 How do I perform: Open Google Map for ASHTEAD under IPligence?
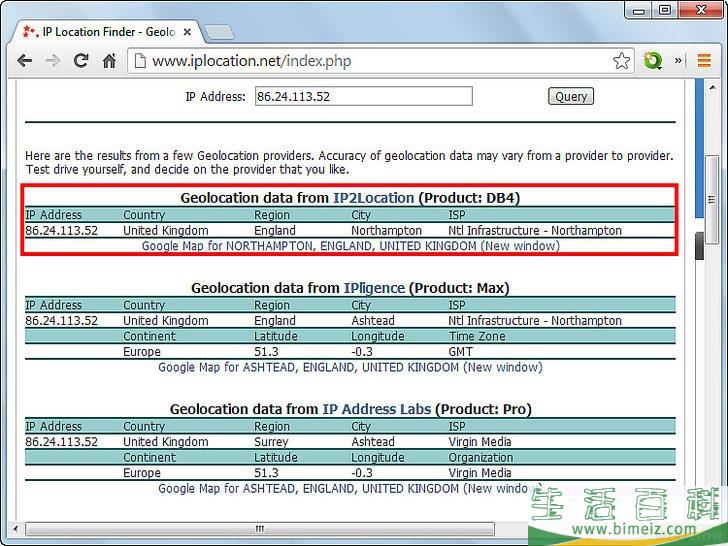(x=350, y=367)
